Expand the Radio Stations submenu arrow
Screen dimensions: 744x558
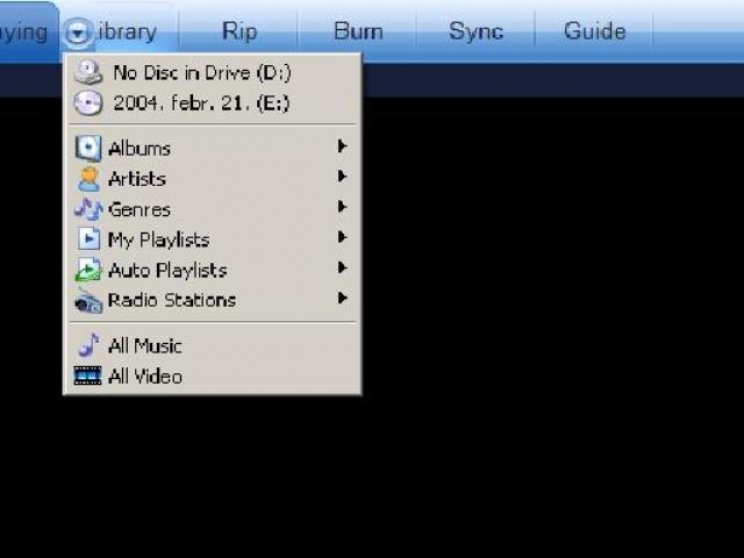(x=342, y=298)
